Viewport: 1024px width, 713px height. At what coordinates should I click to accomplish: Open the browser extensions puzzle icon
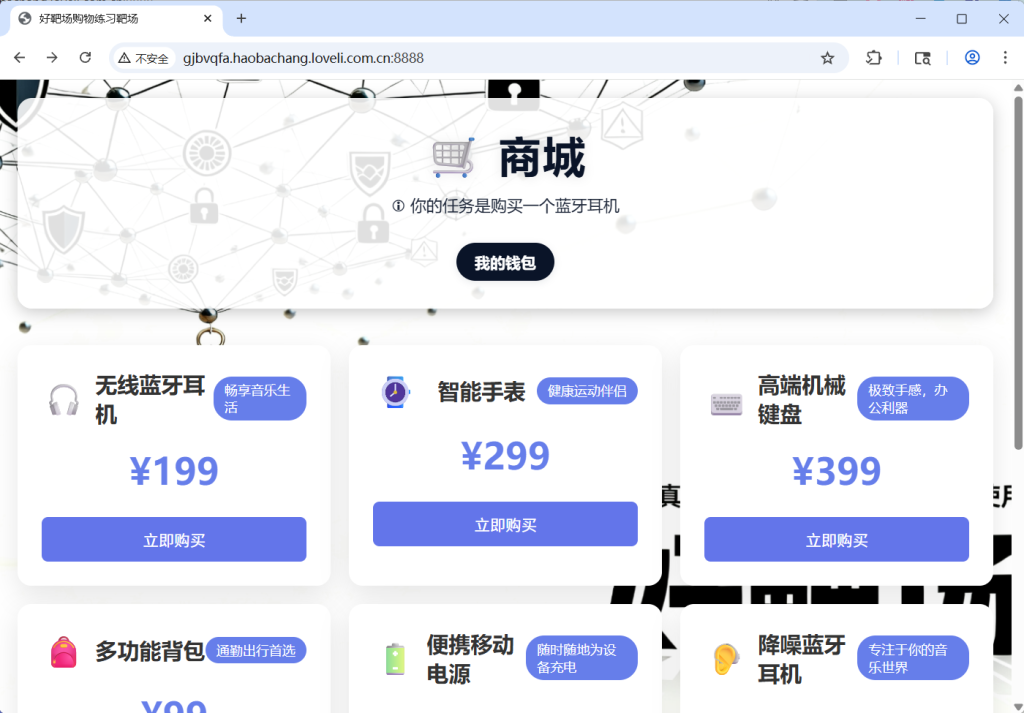(x=873, y=58)
